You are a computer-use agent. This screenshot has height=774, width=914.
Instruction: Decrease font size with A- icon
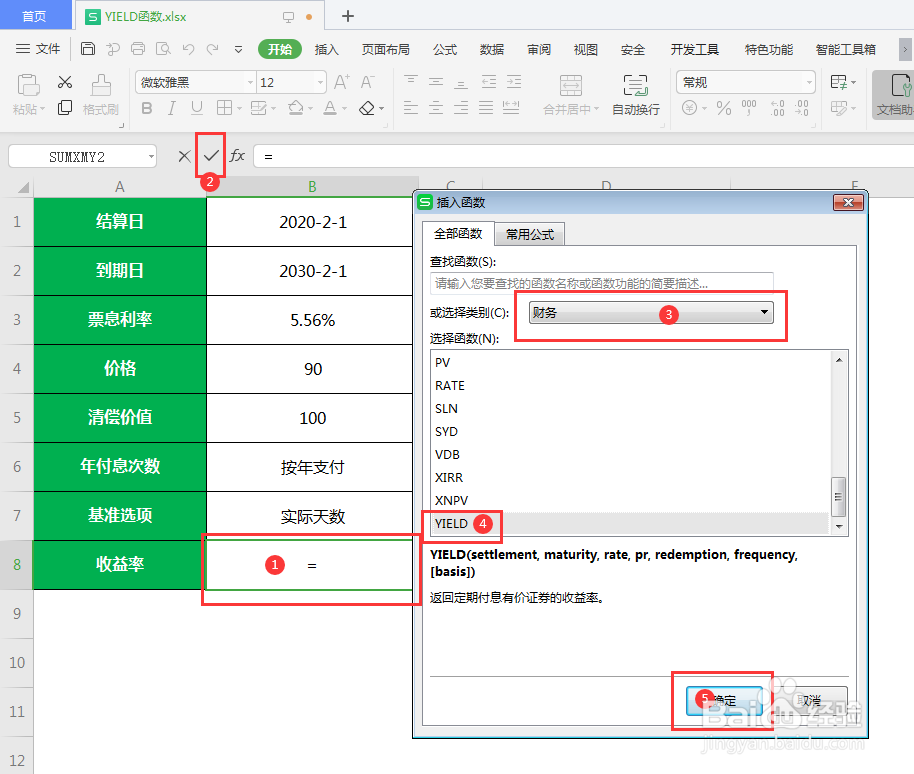367,82
